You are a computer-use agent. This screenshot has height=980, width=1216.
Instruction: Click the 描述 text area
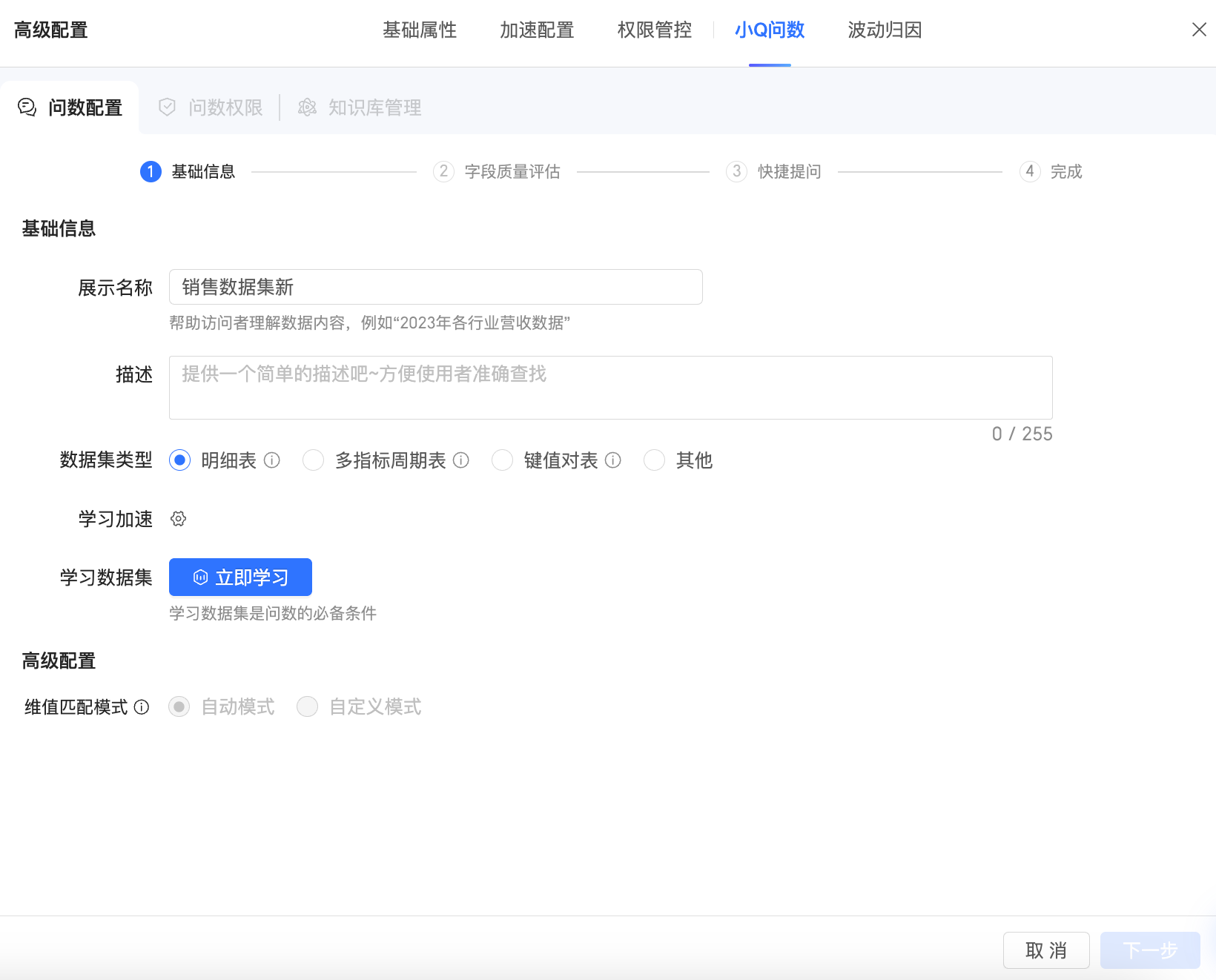pos(611,388)
